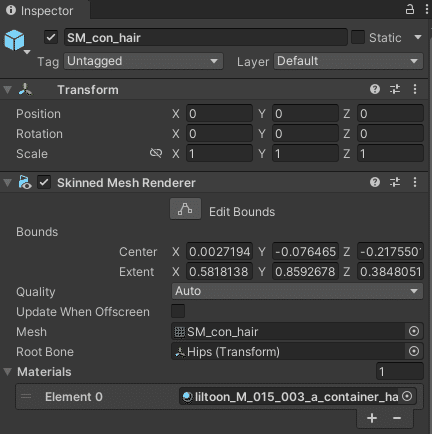Open Transform component three-dot menu
432x434 pixels.
tap(415, 89)
